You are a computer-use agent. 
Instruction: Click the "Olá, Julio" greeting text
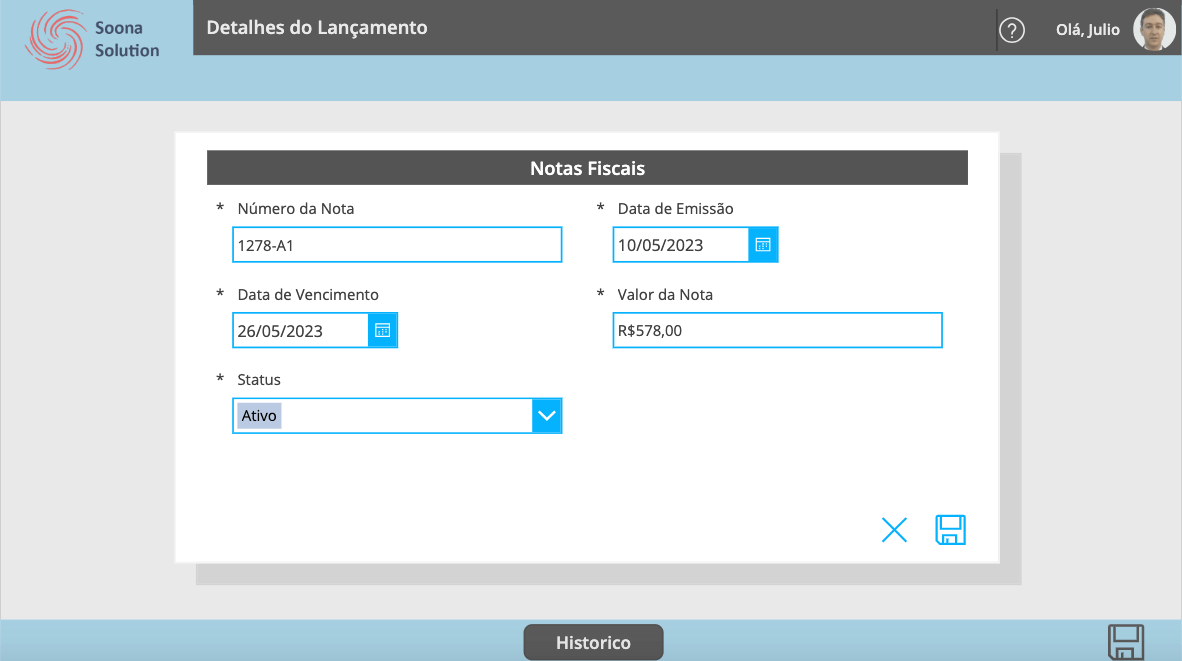[x=1088, y=30]
